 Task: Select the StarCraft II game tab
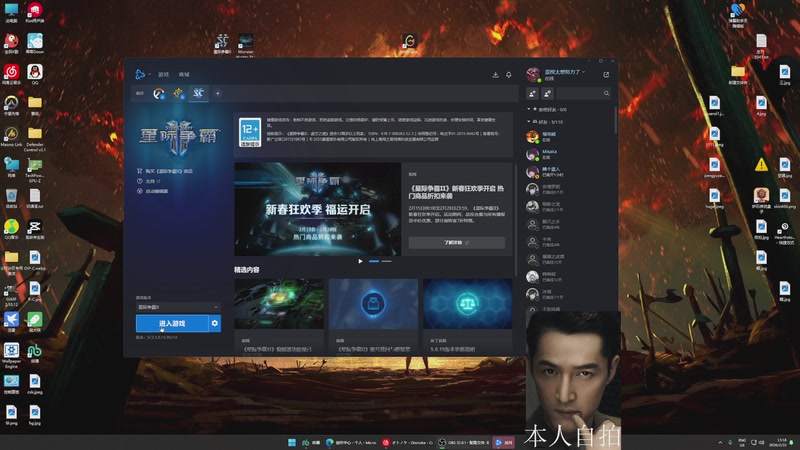[198, 93]
